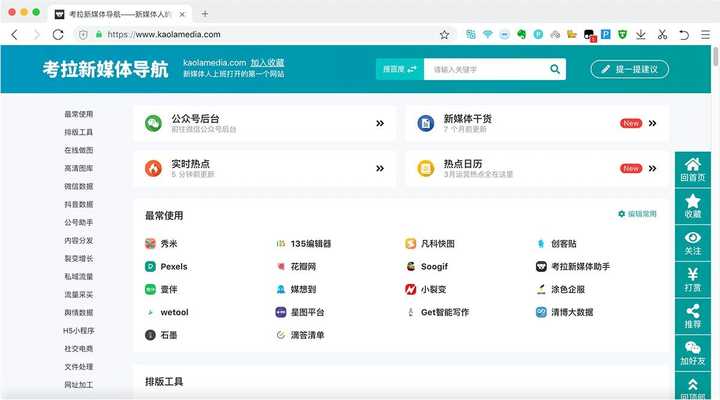Screen dimensions: 720x400
Task: Click the 提一提建议 button
Action: pyautogui.click(x=630, y=69)
